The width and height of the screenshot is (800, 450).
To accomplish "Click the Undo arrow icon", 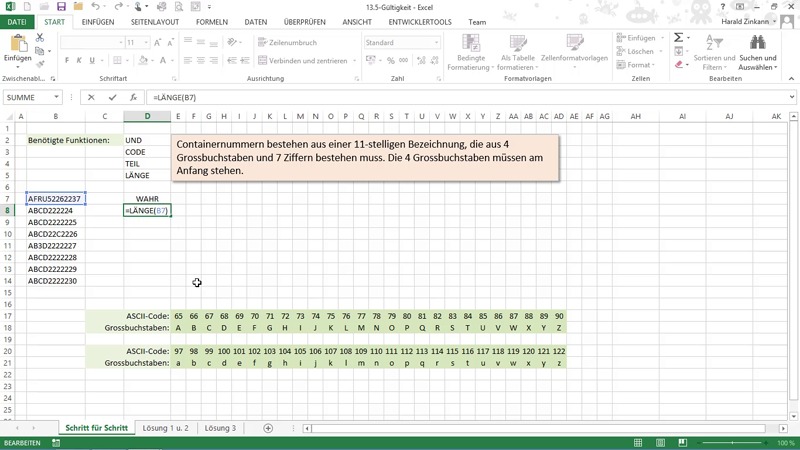I will (95, 7).
